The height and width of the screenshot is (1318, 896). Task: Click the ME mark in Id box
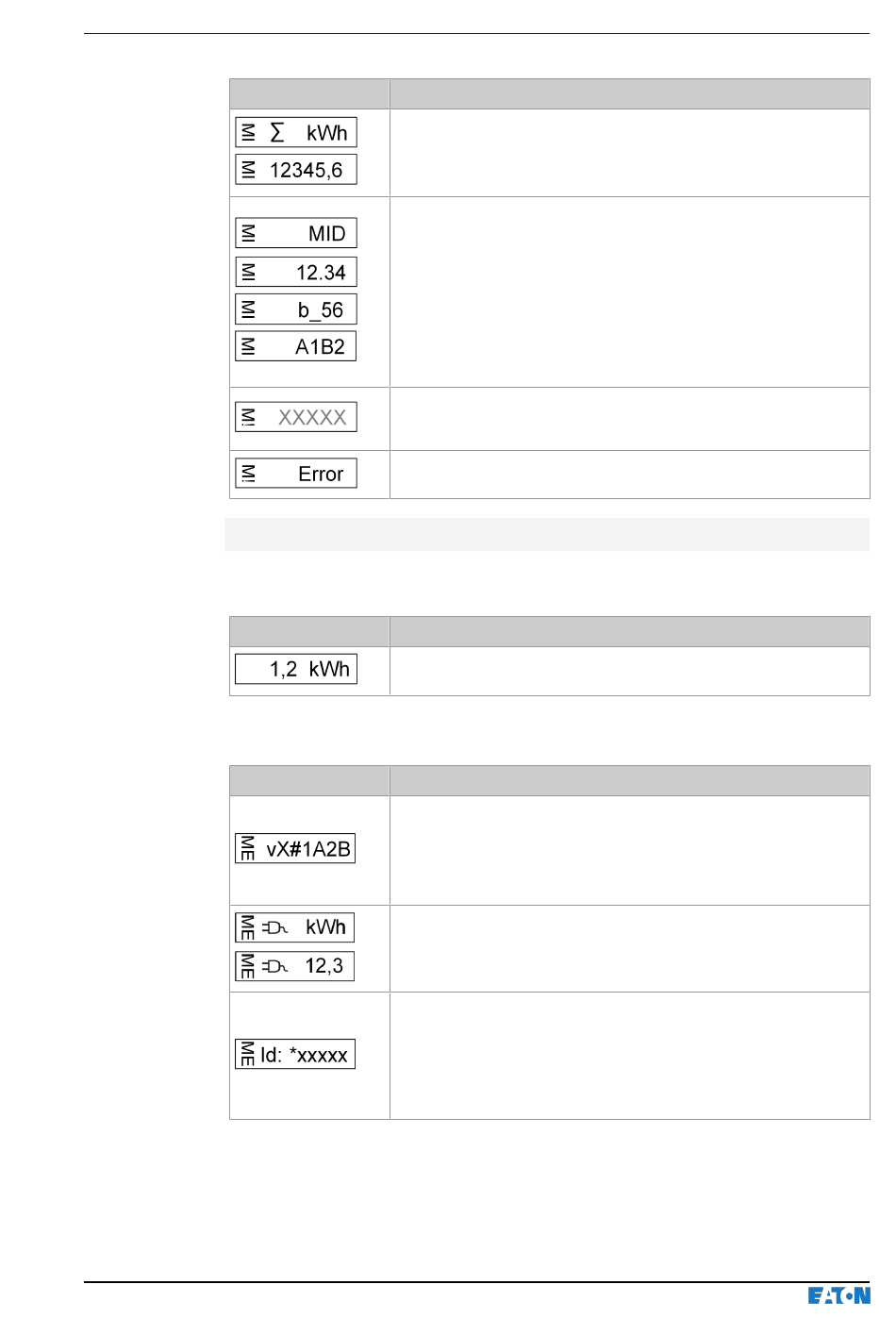[x=247, y=1054]
